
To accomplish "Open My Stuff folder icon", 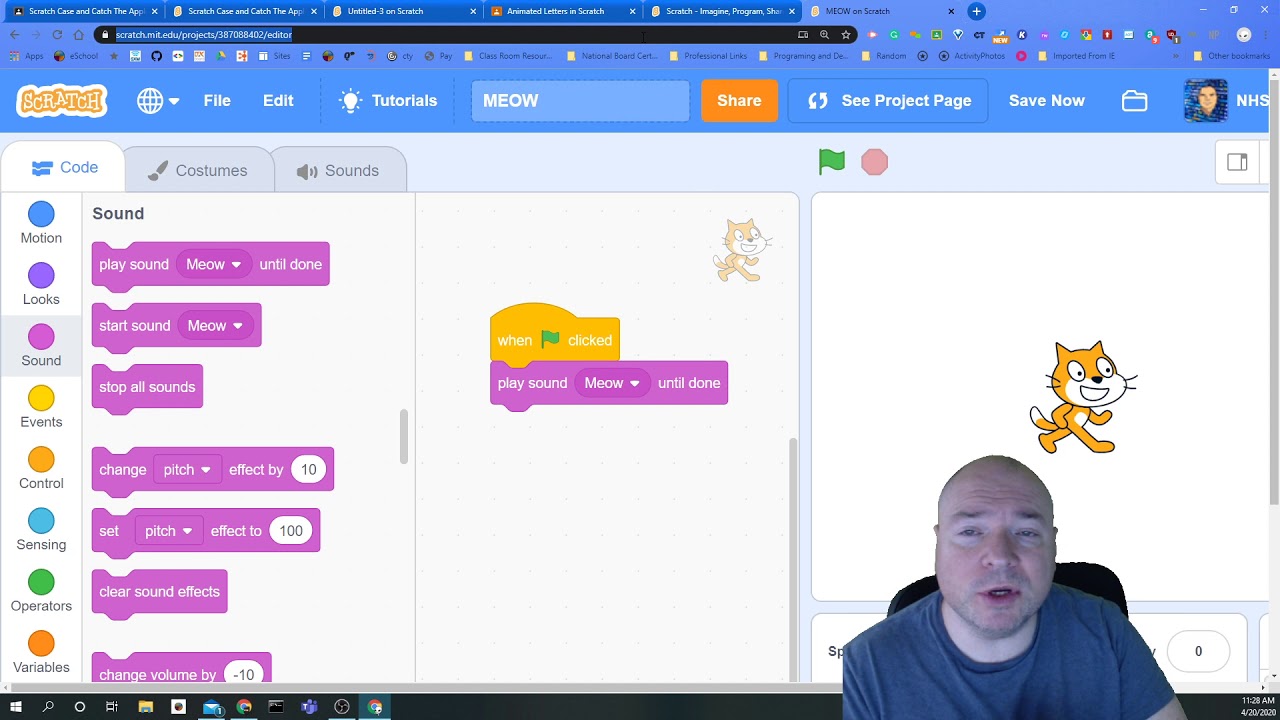I will tap(1134, 101).
